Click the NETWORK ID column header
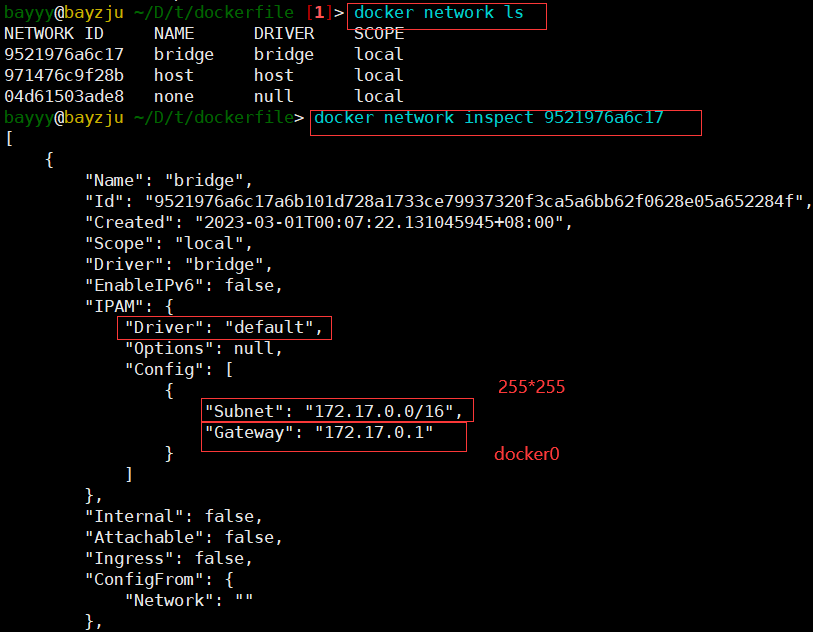This screenshot has height=632, width=813. pyautogui.click(x=54, y=33)
